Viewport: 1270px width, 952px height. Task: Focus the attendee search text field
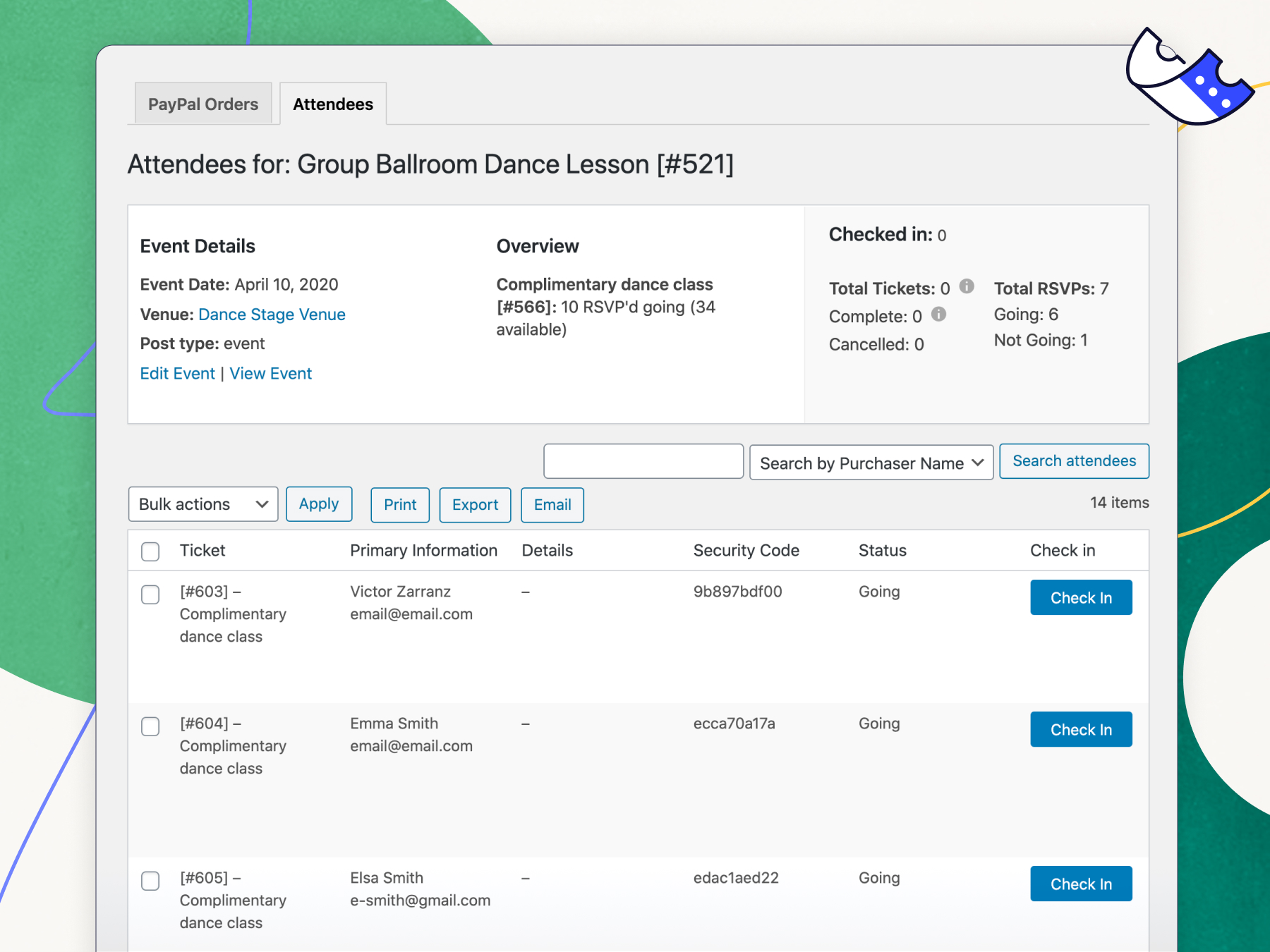pos(643,462)
